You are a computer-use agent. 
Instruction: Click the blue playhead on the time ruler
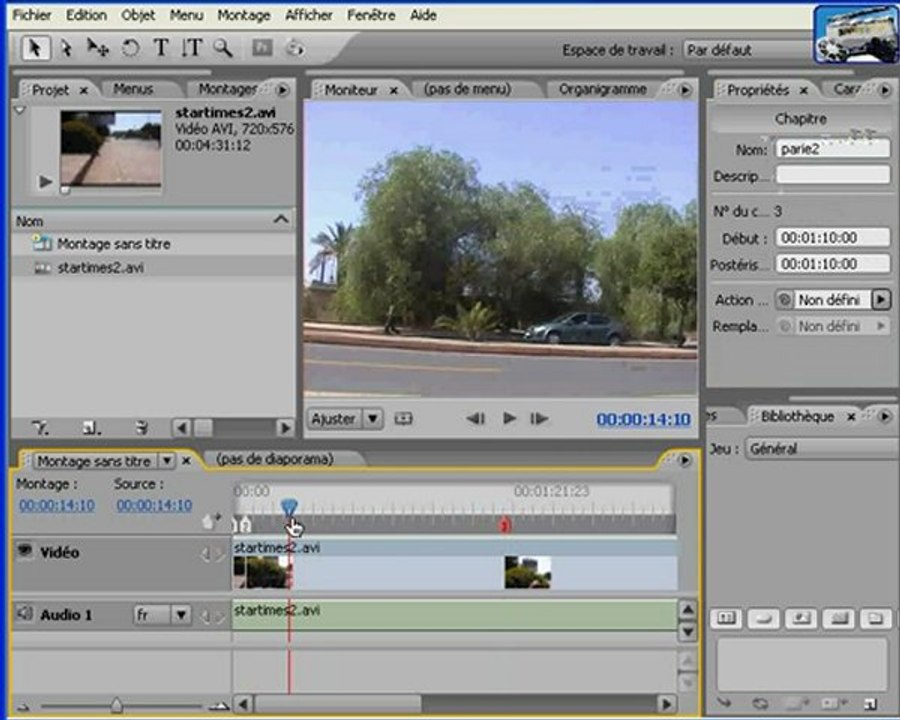(289, 507)
